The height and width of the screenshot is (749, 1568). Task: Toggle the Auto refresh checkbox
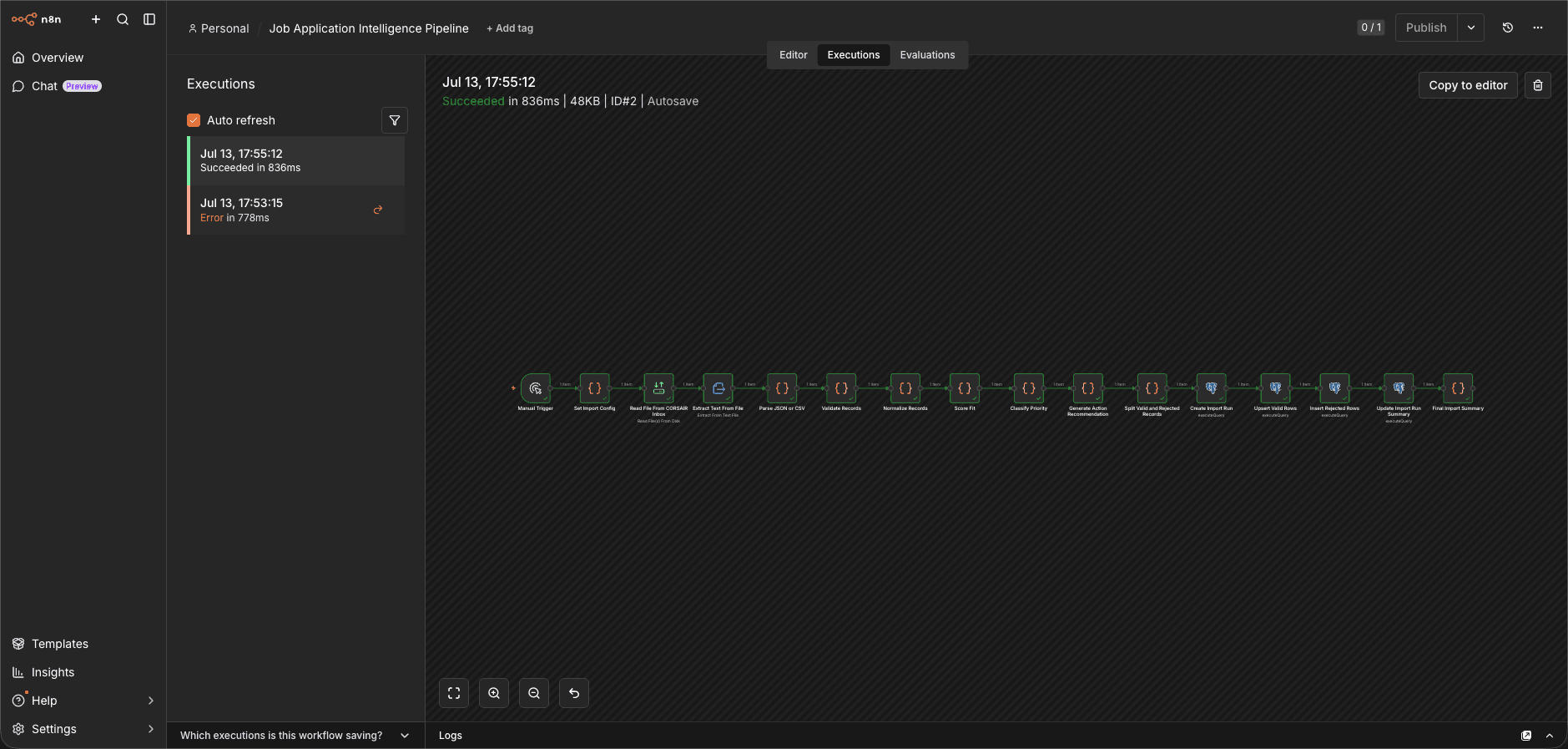click(x=194, y=120)
